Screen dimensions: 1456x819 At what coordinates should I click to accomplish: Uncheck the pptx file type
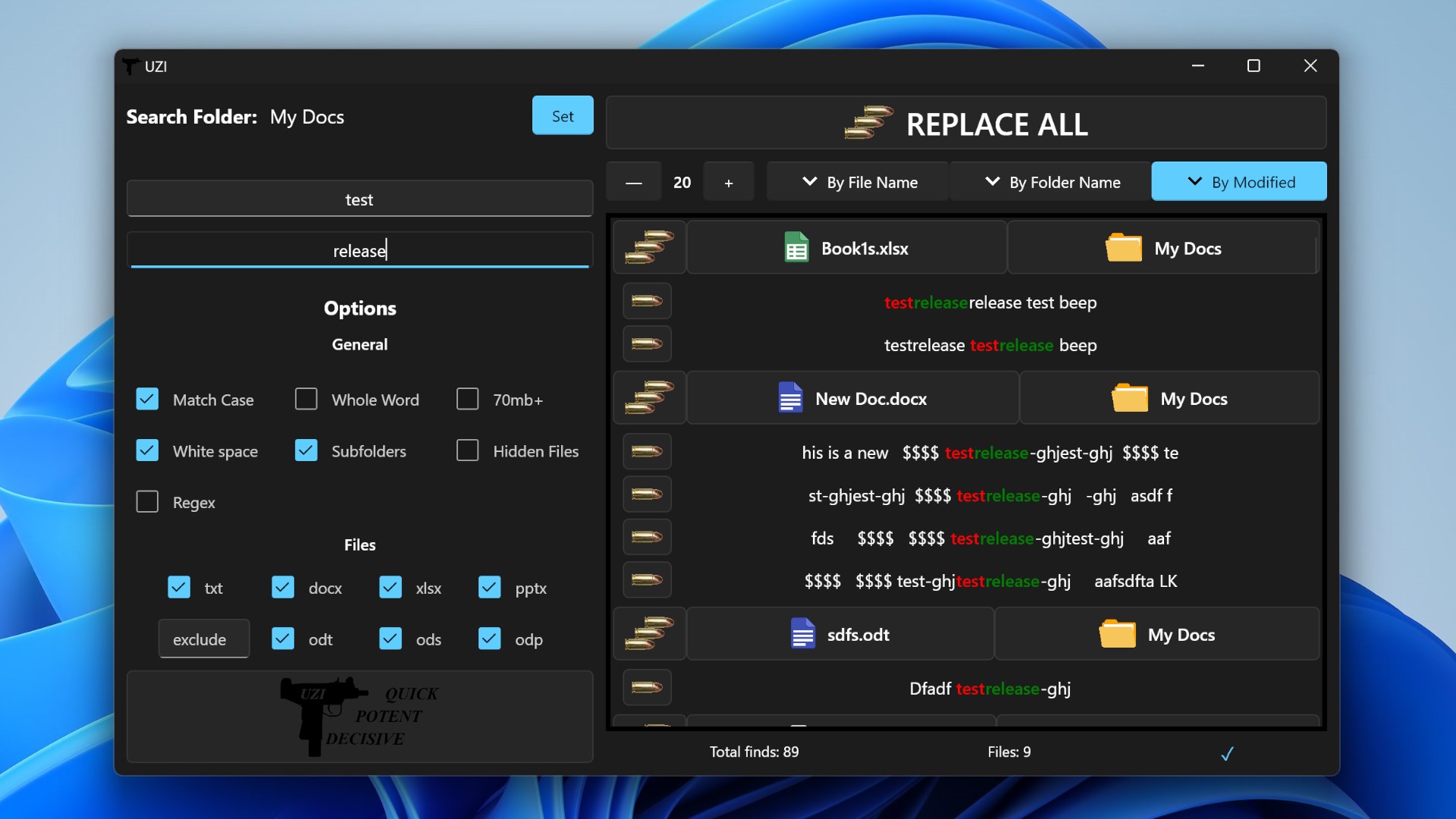click(x=490, y=588)
